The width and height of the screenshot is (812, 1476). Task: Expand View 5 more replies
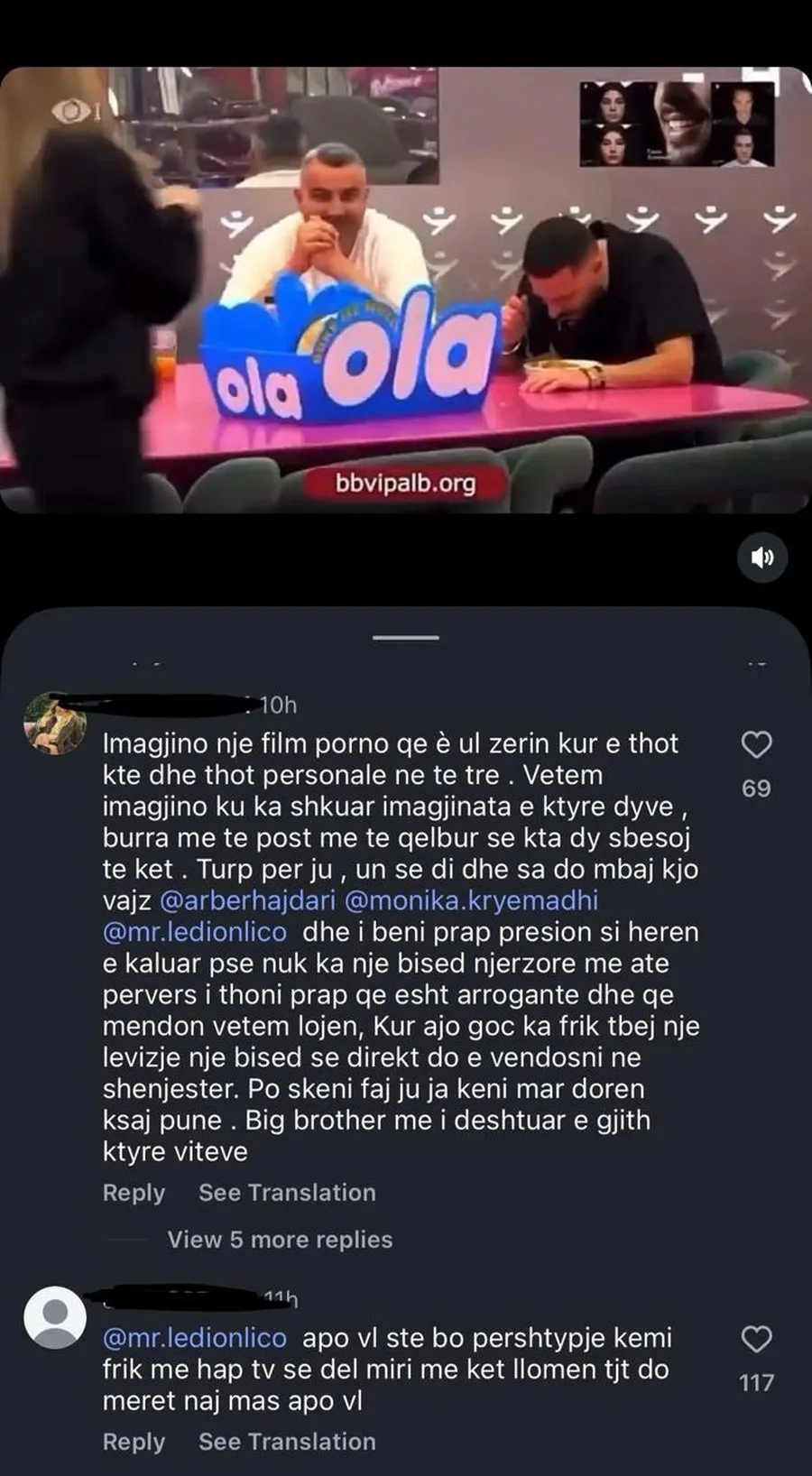coord(280,1240)
